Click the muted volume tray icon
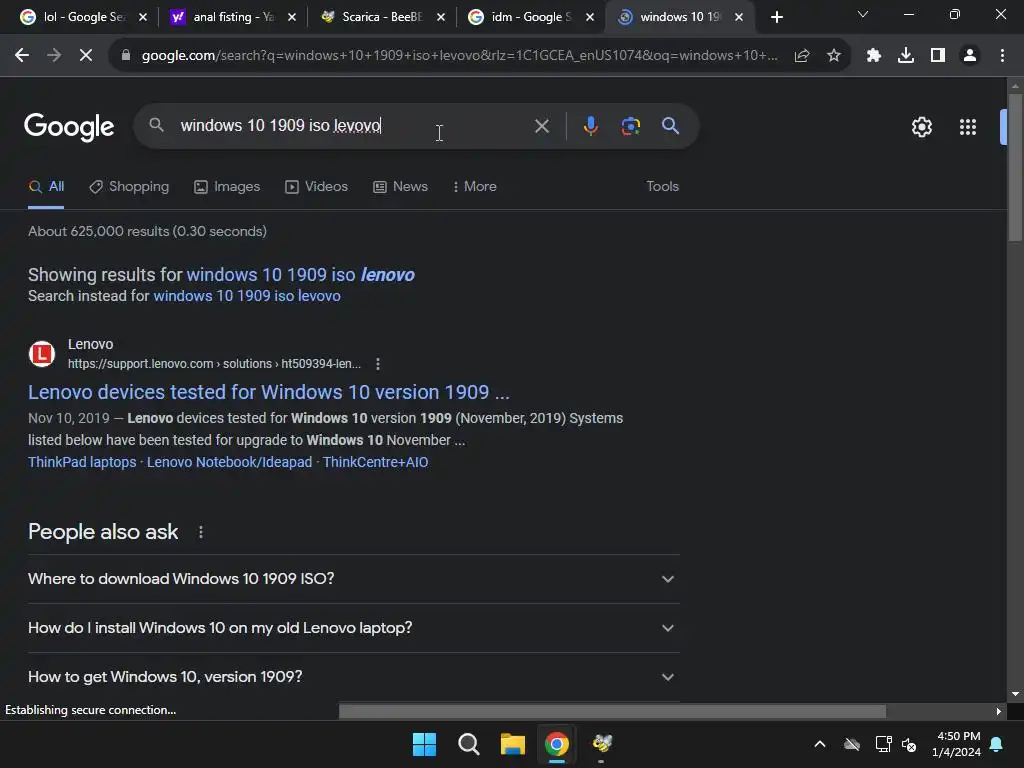The width and height of the screenshot is (1024, 768). (x=908, y=744)
